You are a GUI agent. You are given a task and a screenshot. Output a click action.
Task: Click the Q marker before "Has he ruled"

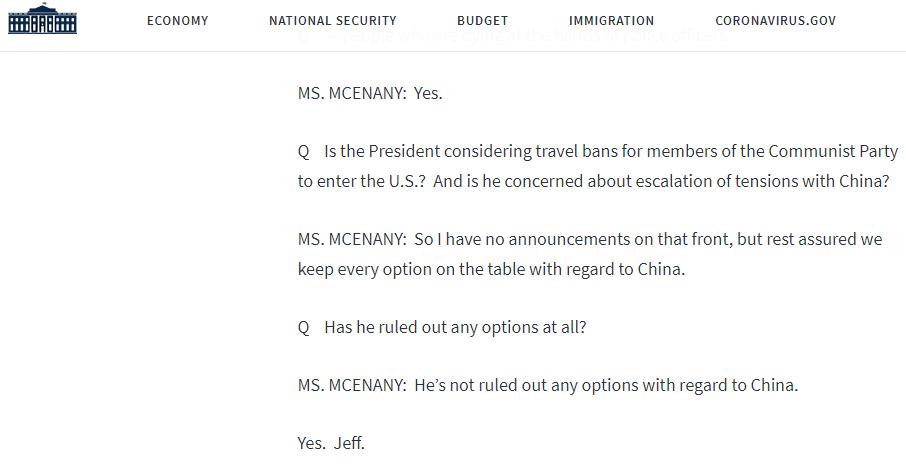pos(304,328)
